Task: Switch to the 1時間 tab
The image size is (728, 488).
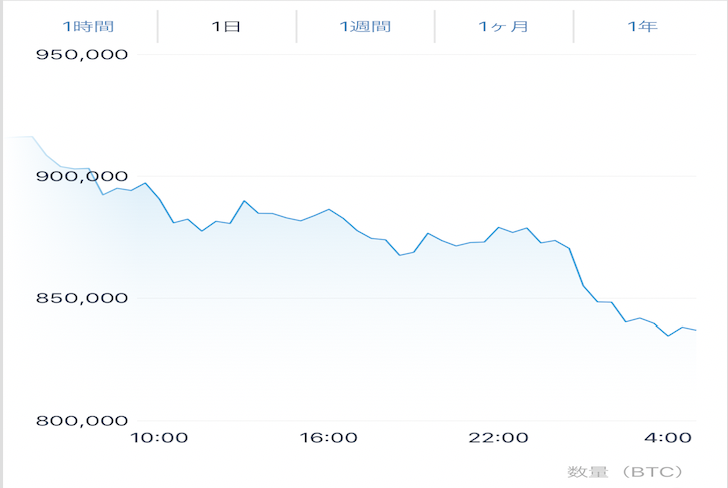Action: (x=88, y=26)
